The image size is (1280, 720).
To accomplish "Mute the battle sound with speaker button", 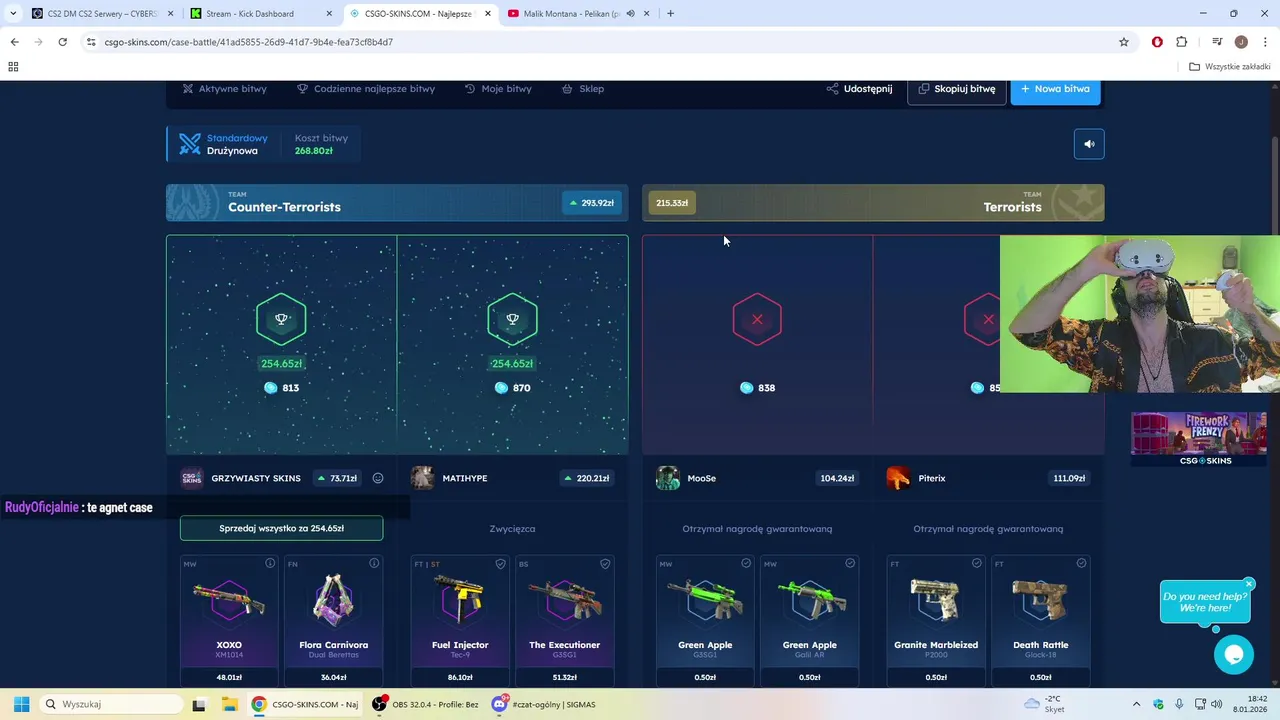I will click(x=1089, y=144).
